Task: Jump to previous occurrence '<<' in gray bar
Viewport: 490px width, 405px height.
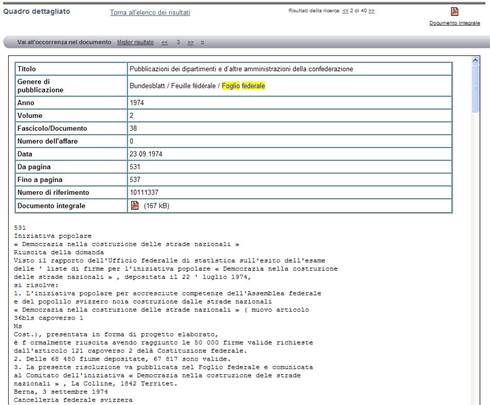Action: point(164,42)
